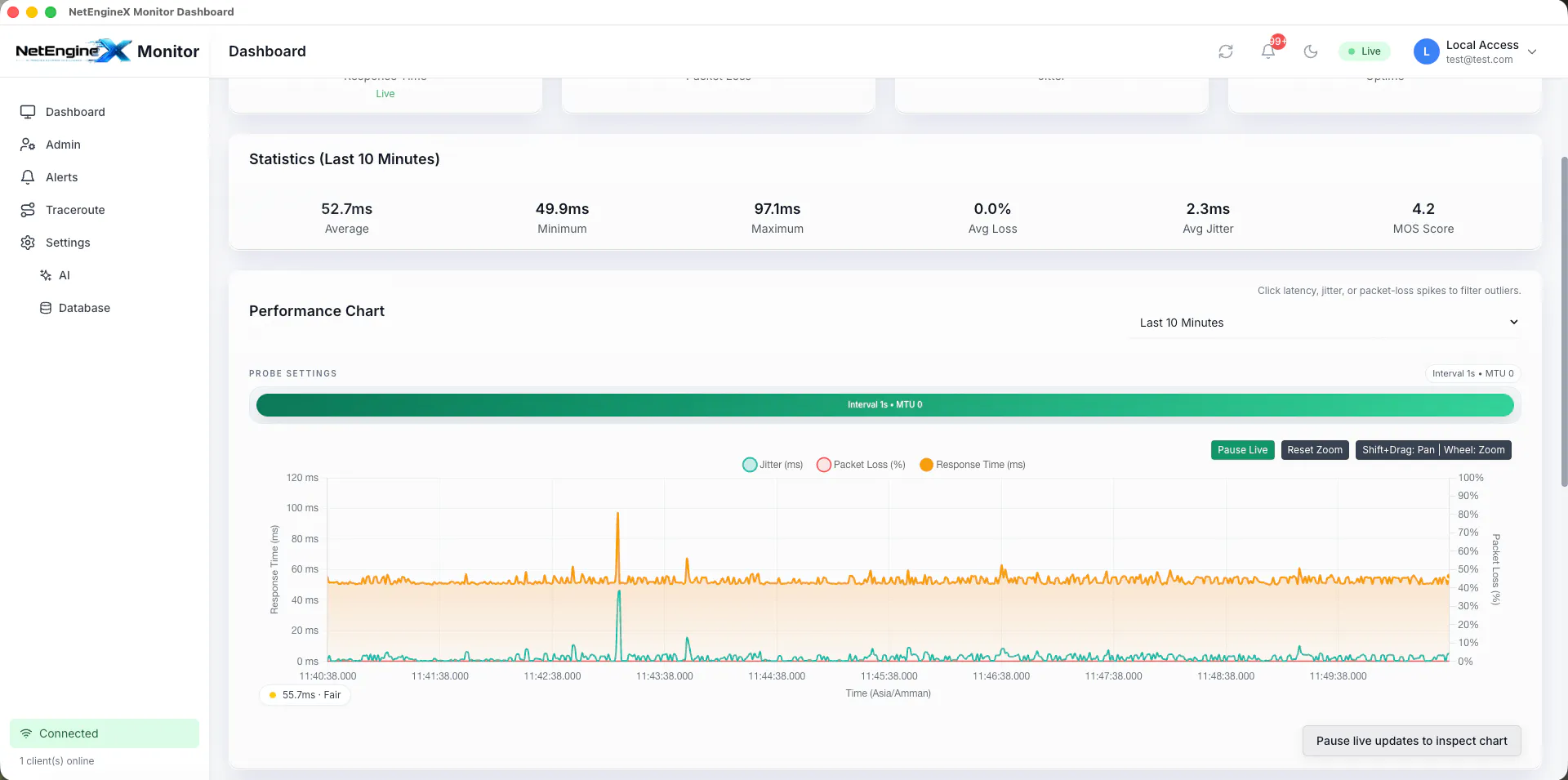
Task: Click Pause live updates to inspect chart
Action: point(1412,741)
